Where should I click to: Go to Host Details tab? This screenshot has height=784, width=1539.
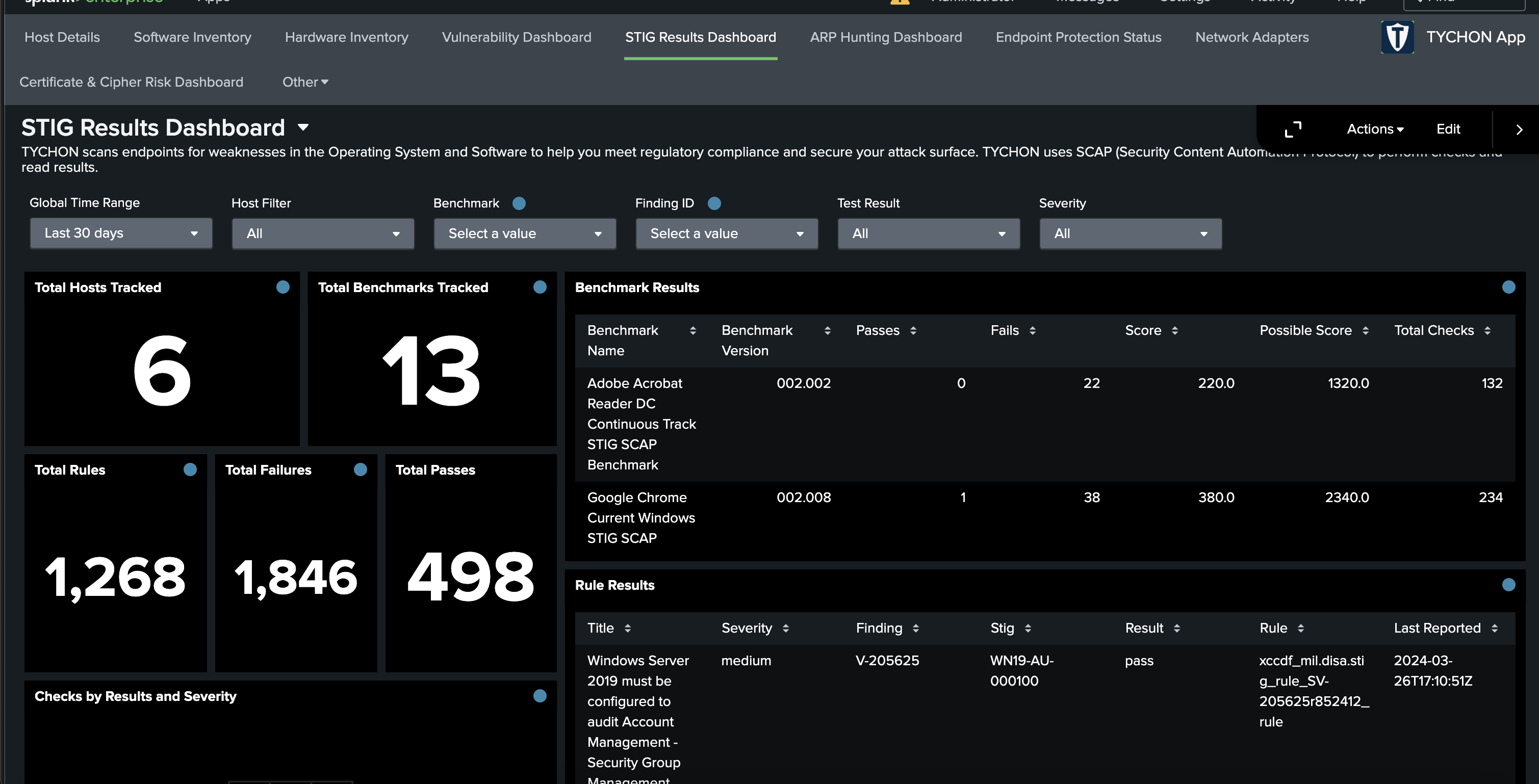(x=62, y=37)
